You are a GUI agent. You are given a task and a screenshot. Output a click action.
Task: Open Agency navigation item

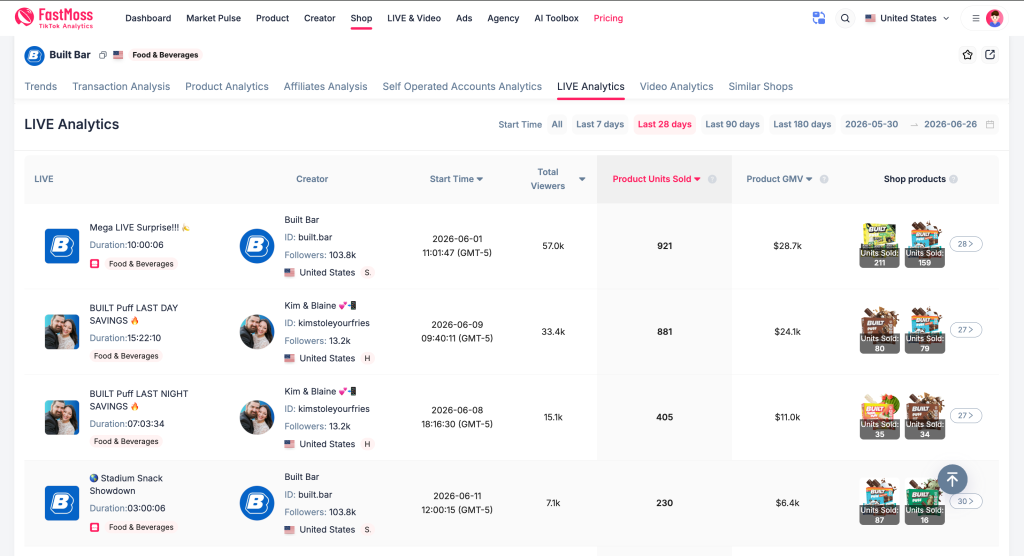tap(503, 18)
